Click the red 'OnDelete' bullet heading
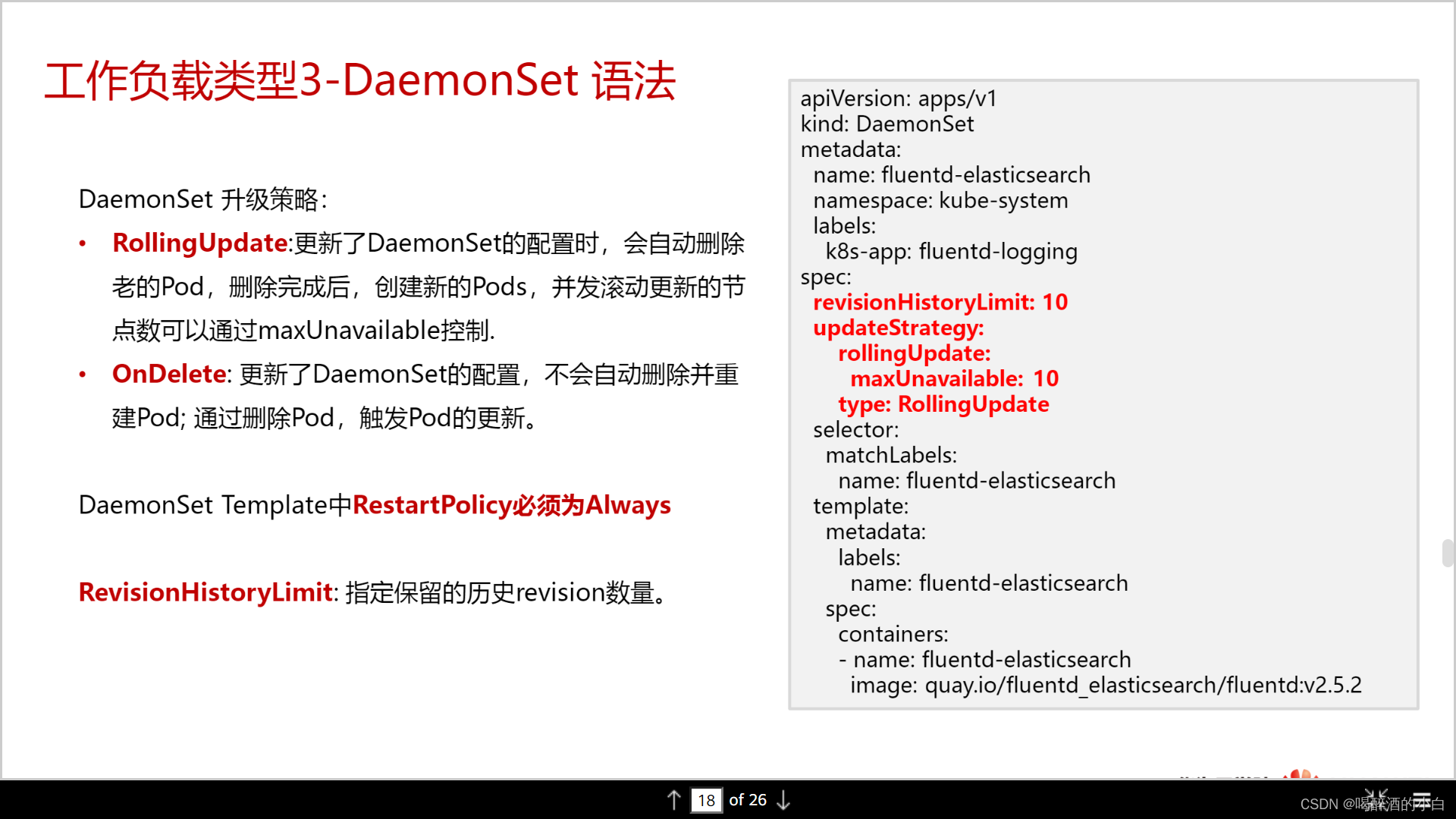1456x819 pixels. tap(169, 374)
